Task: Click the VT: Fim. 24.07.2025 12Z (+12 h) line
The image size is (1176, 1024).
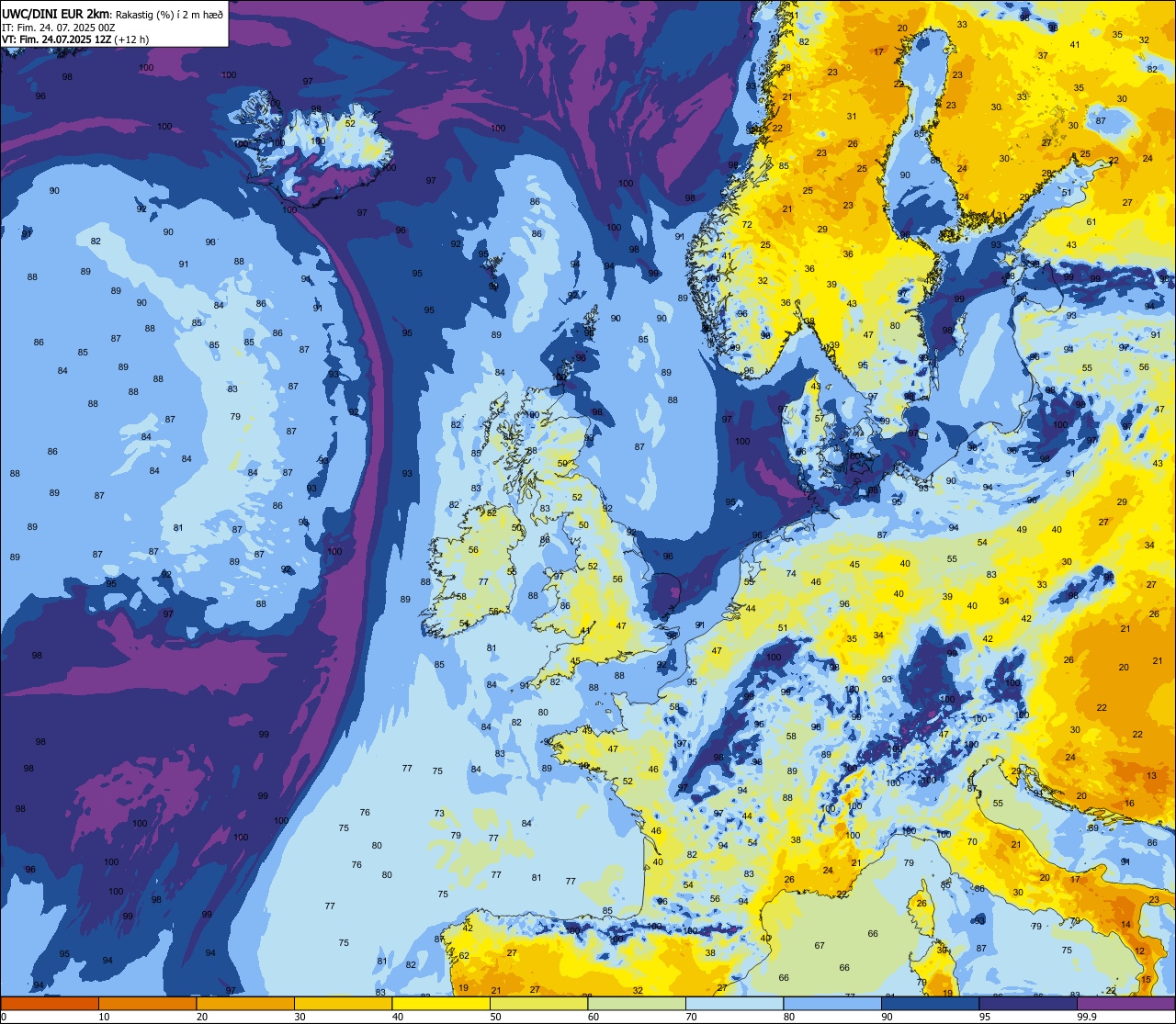Action: click(75, 39)
